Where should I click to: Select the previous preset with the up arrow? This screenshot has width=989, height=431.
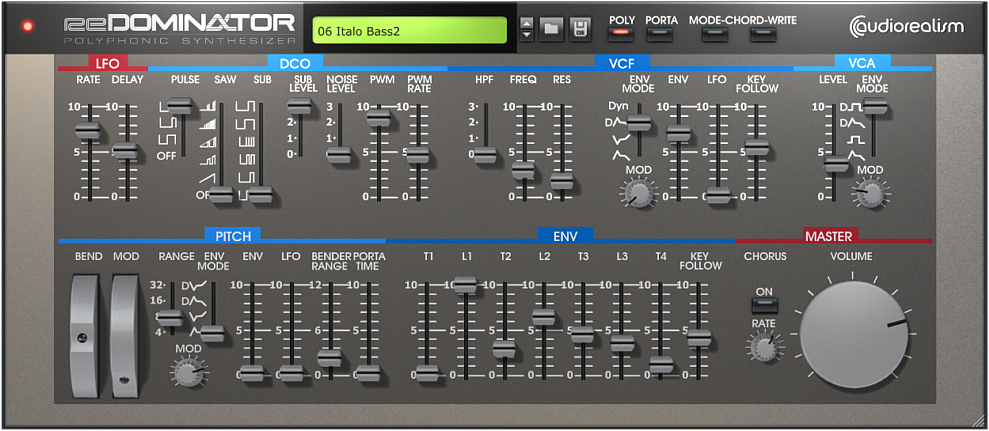click(527, 23)
